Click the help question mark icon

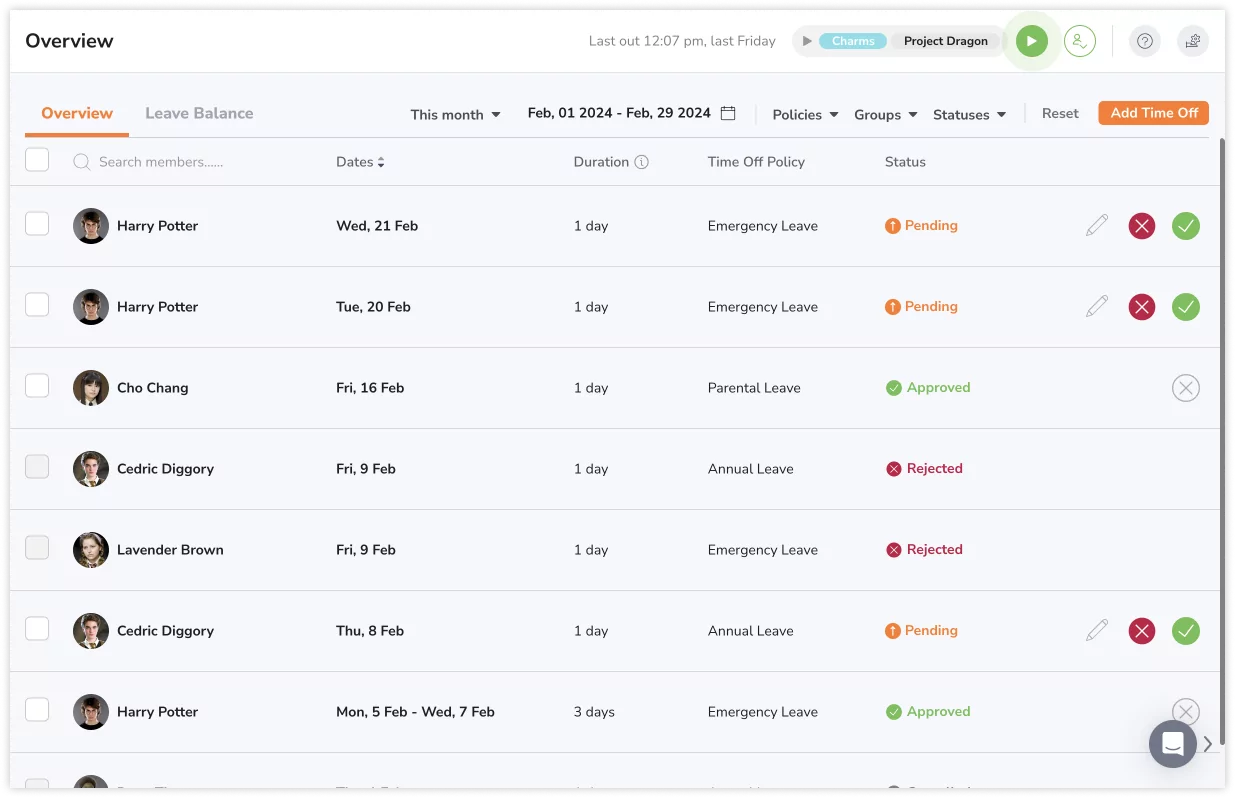pyautogui.click(x=1145, y=41)
